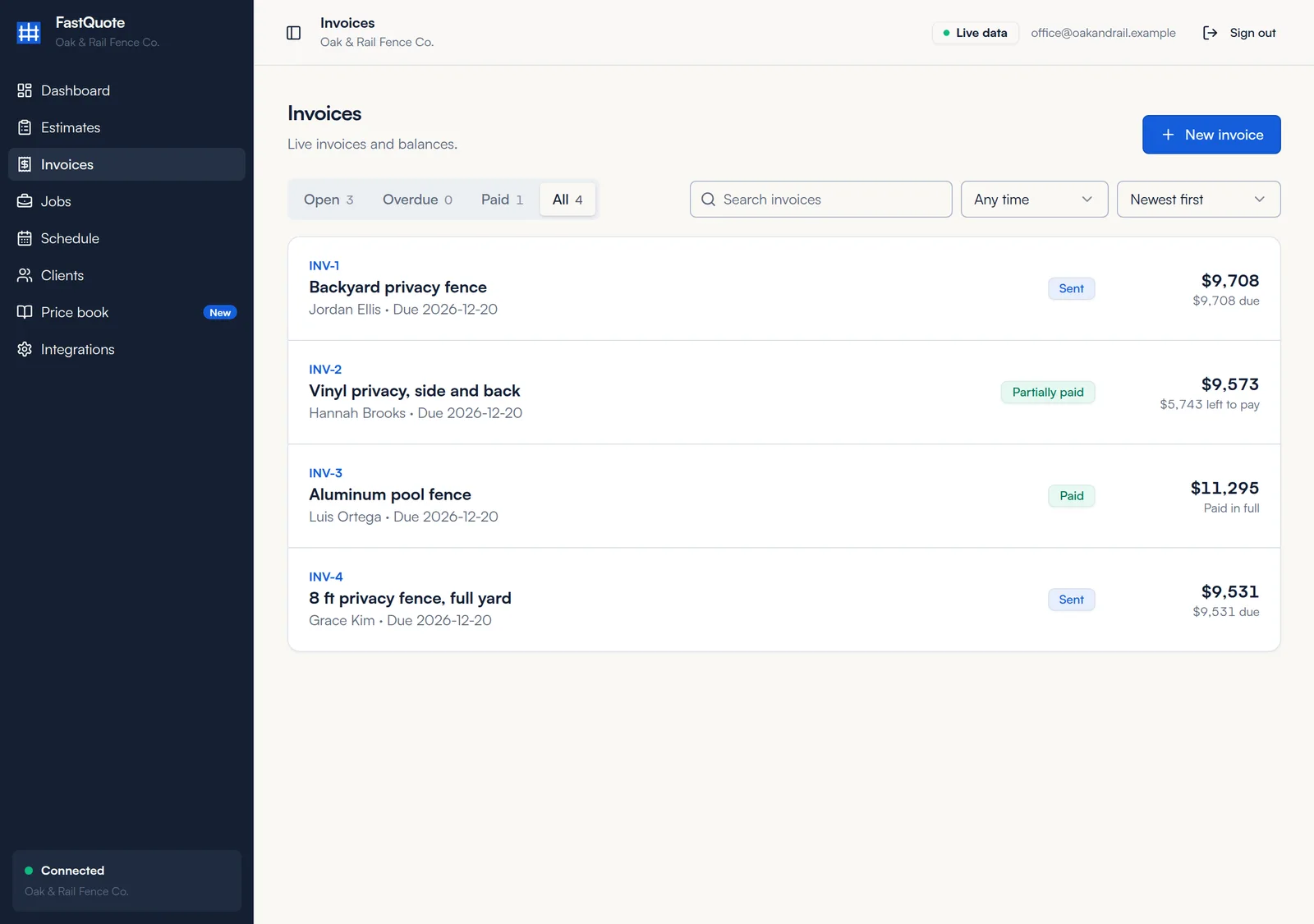
Task: Click the plus icon on New invoice
Action: [1168, 135]
